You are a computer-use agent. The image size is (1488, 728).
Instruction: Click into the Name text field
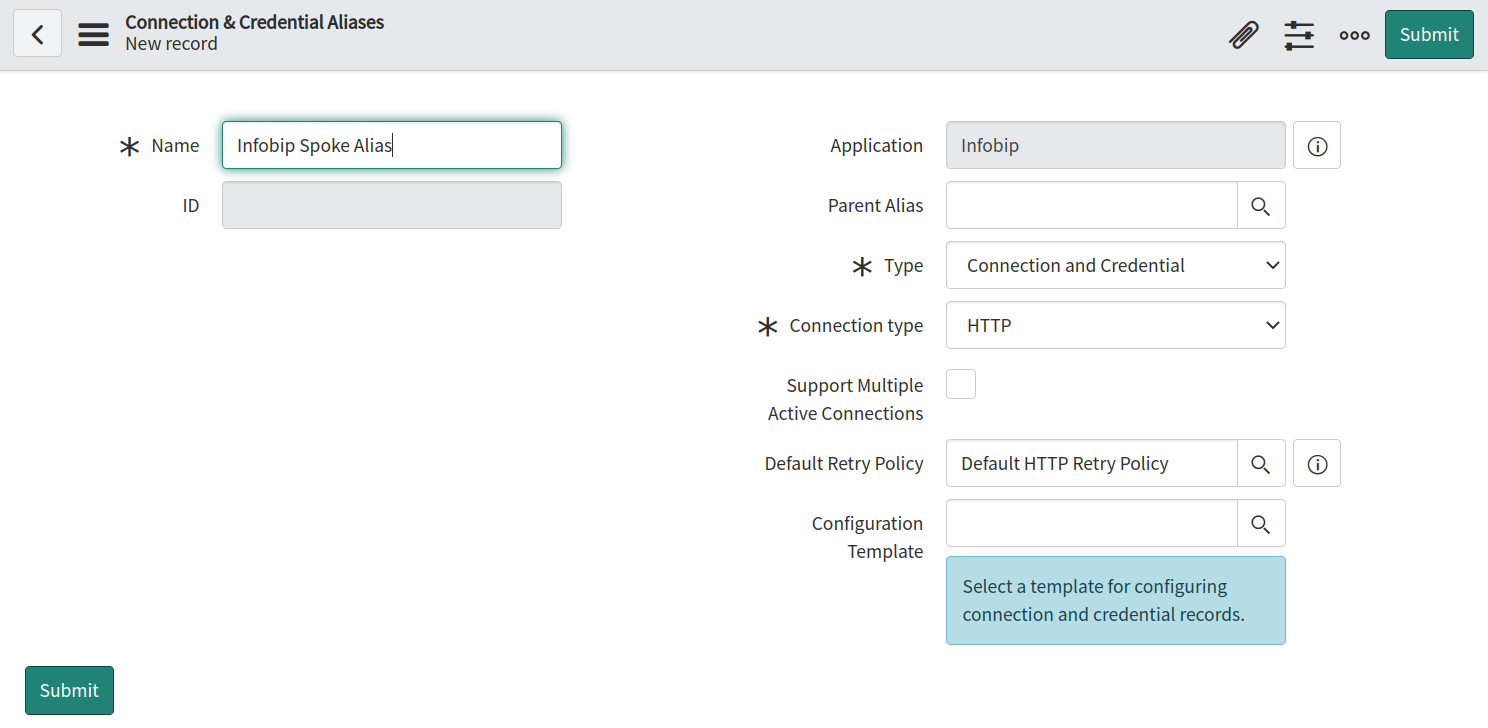point(391,146)
